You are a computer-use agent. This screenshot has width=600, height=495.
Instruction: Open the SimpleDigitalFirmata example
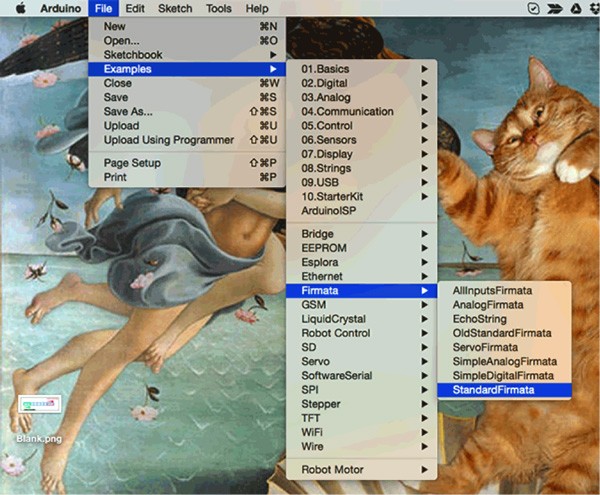point(504,375)
